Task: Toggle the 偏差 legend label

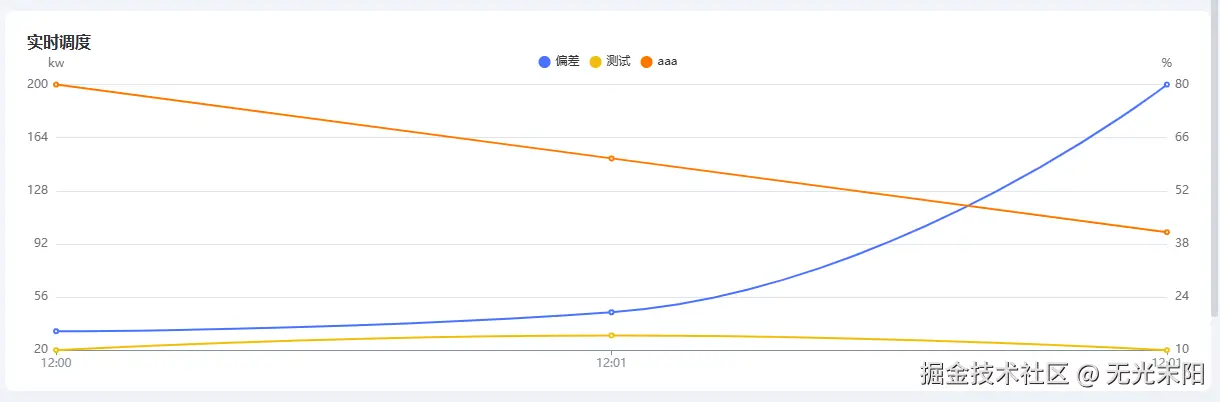Action: point(567,62)
